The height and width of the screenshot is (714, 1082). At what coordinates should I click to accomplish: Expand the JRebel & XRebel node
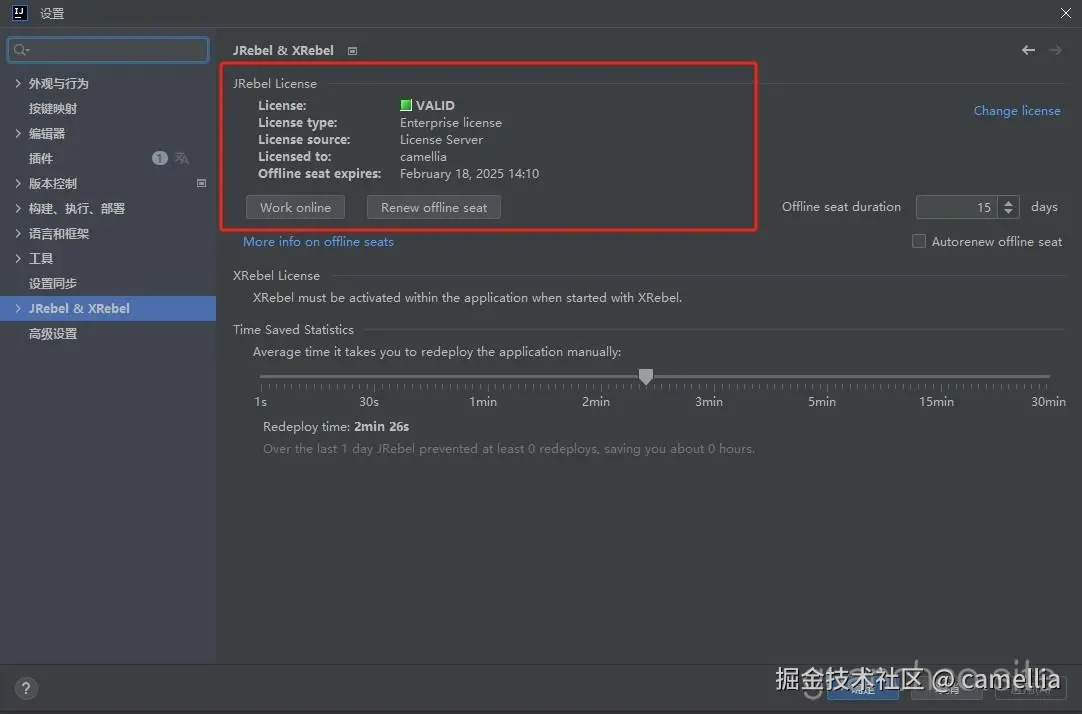18,308
